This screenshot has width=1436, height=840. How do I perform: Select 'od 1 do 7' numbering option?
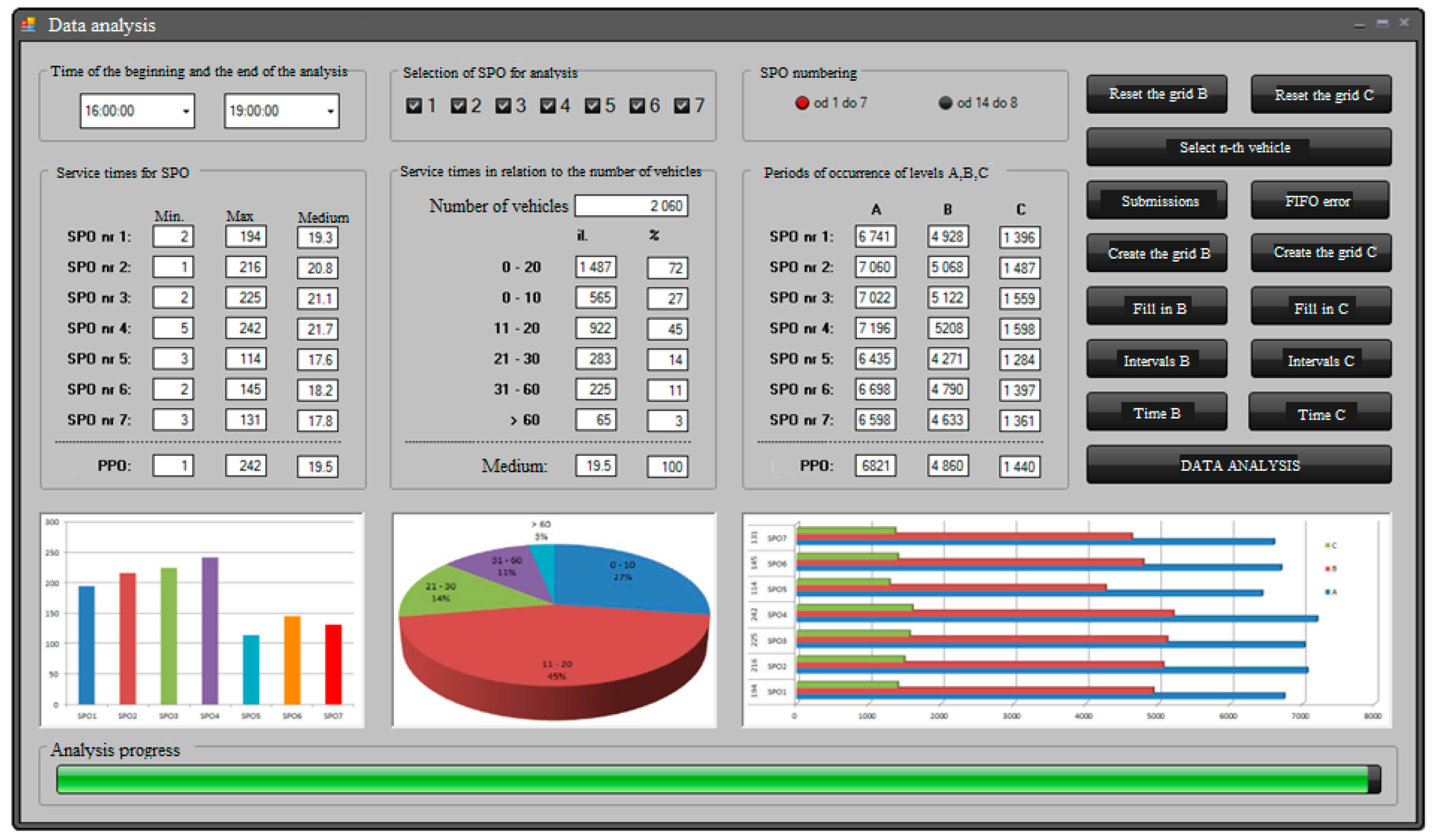[802, 103]
